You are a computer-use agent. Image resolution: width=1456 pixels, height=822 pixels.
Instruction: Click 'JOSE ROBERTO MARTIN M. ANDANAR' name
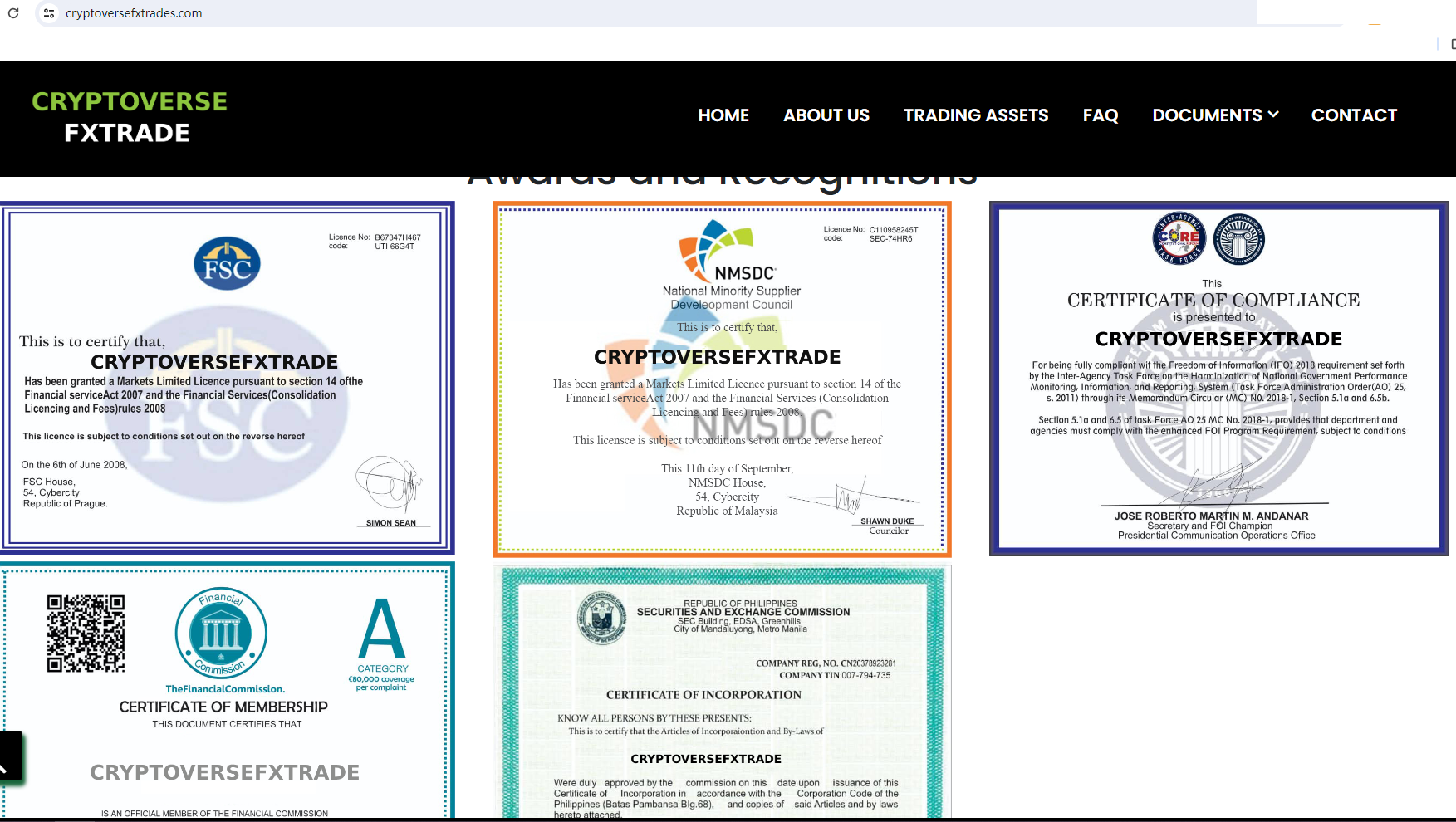(x=1211, y=516)
